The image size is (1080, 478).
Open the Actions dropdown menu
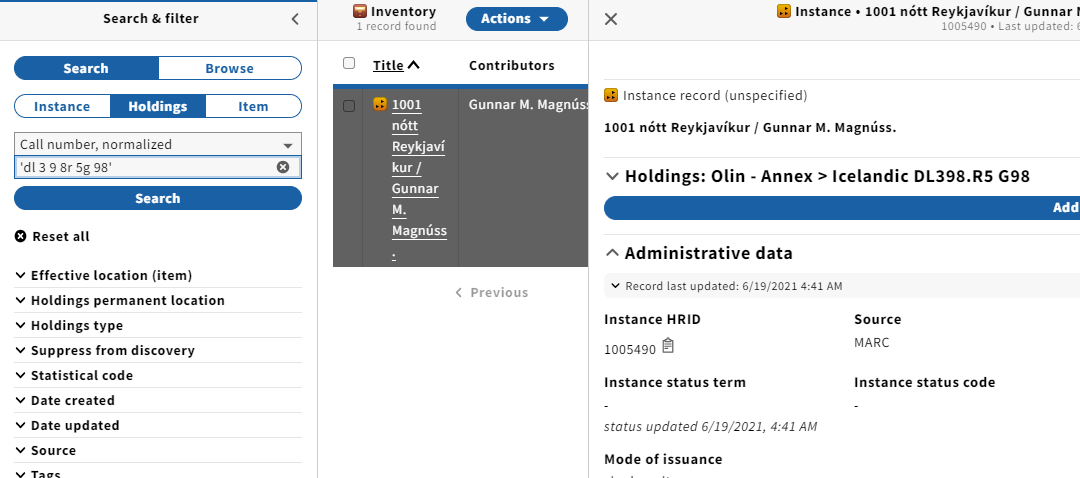pyautogui.click(x=517, y=19)
